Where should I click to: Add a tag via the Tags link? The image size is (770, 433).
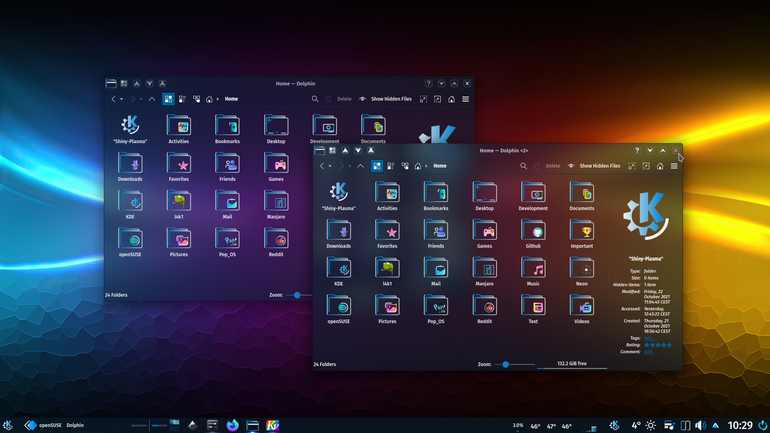click(x=649, y=338)
